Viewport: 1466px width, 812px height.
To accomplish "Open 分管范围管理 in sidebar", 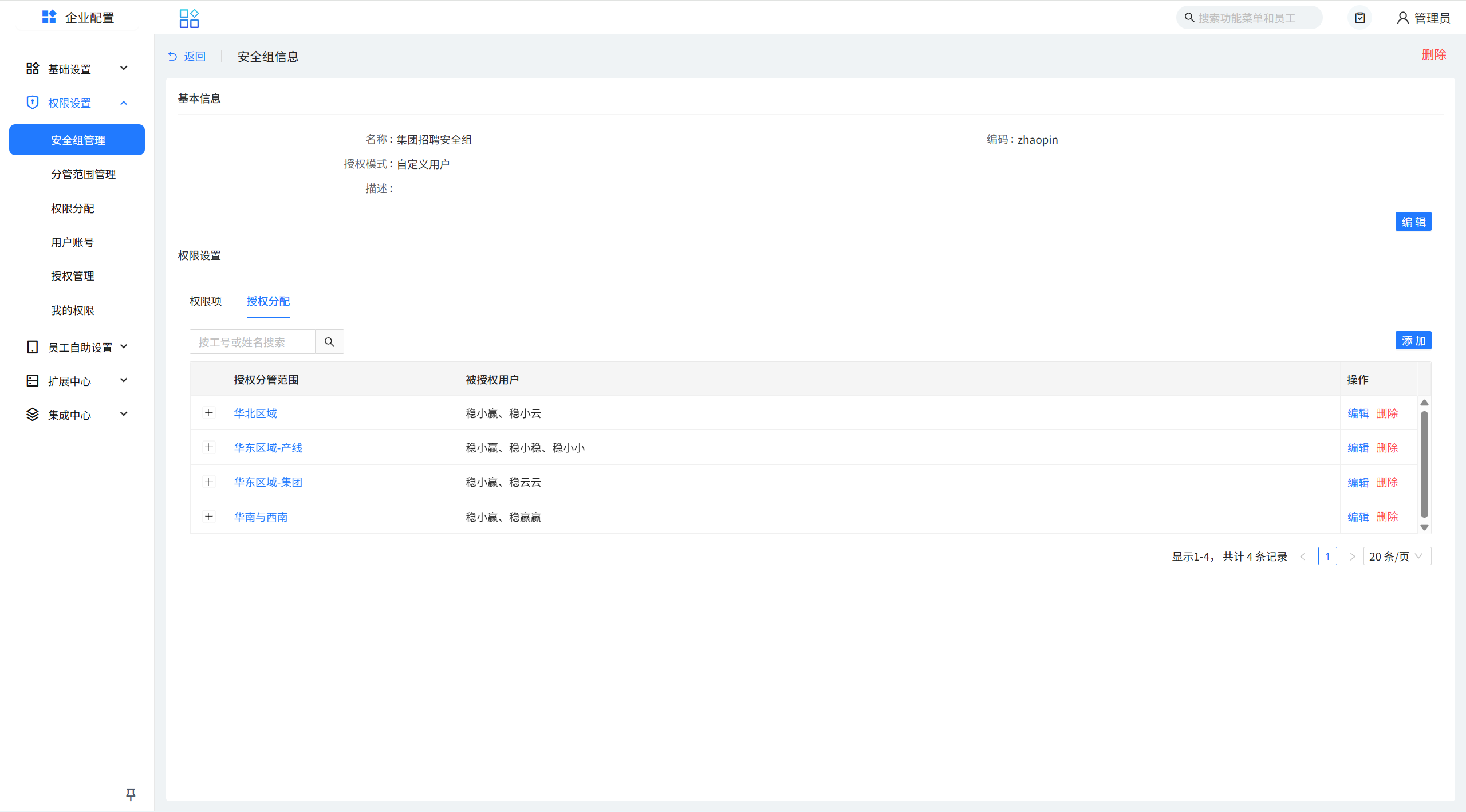I will 84,174.
